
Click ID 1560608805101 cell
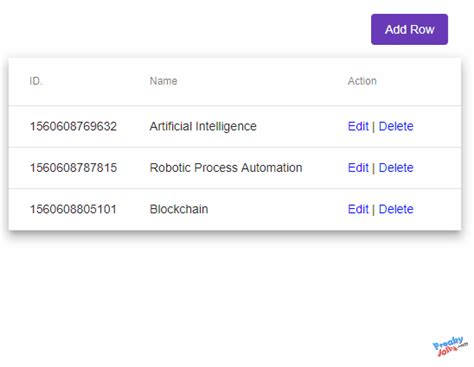73,209
